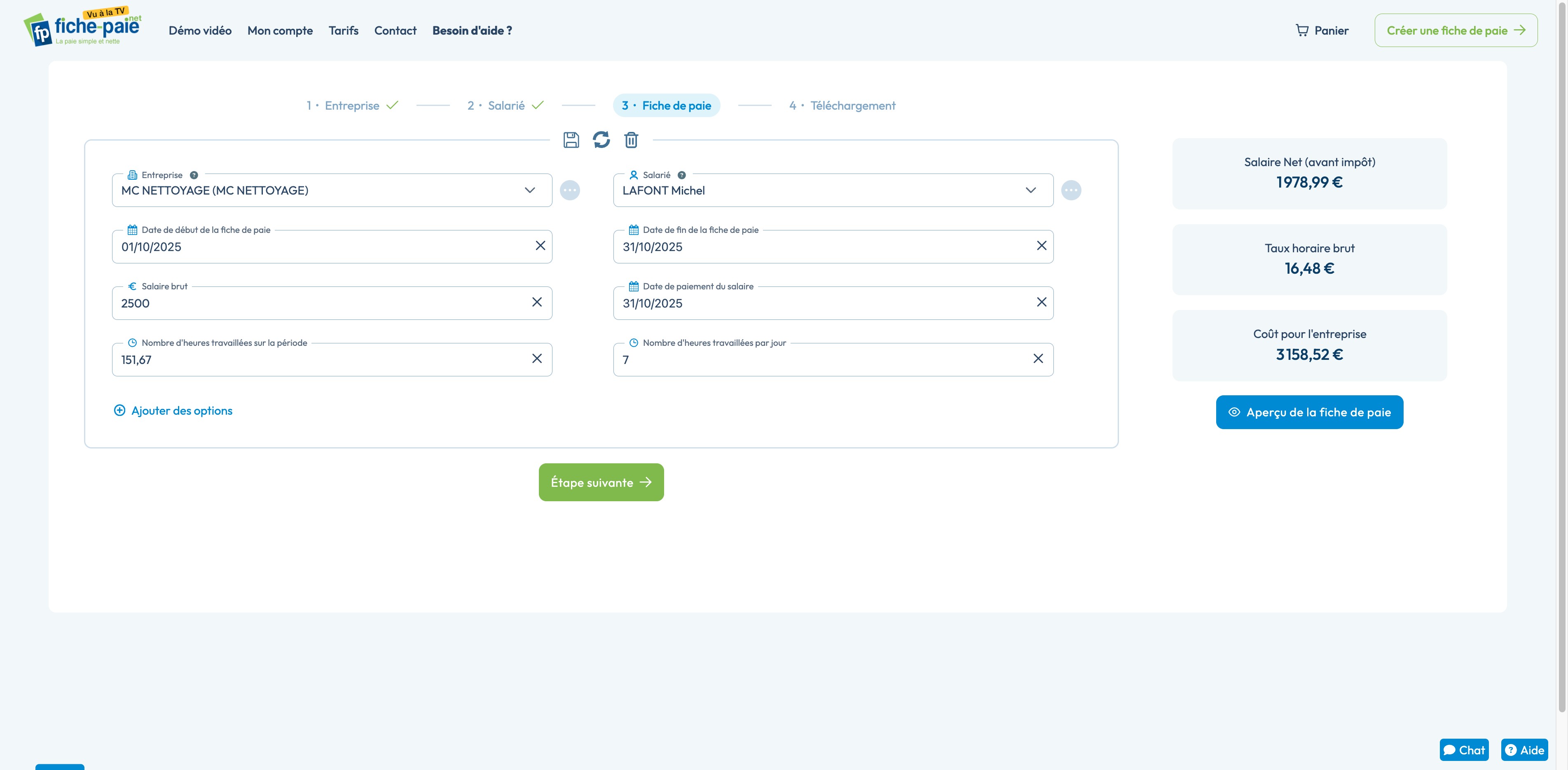Click Étape suivante button
The image size is (1568, 770).
(601, 482)
